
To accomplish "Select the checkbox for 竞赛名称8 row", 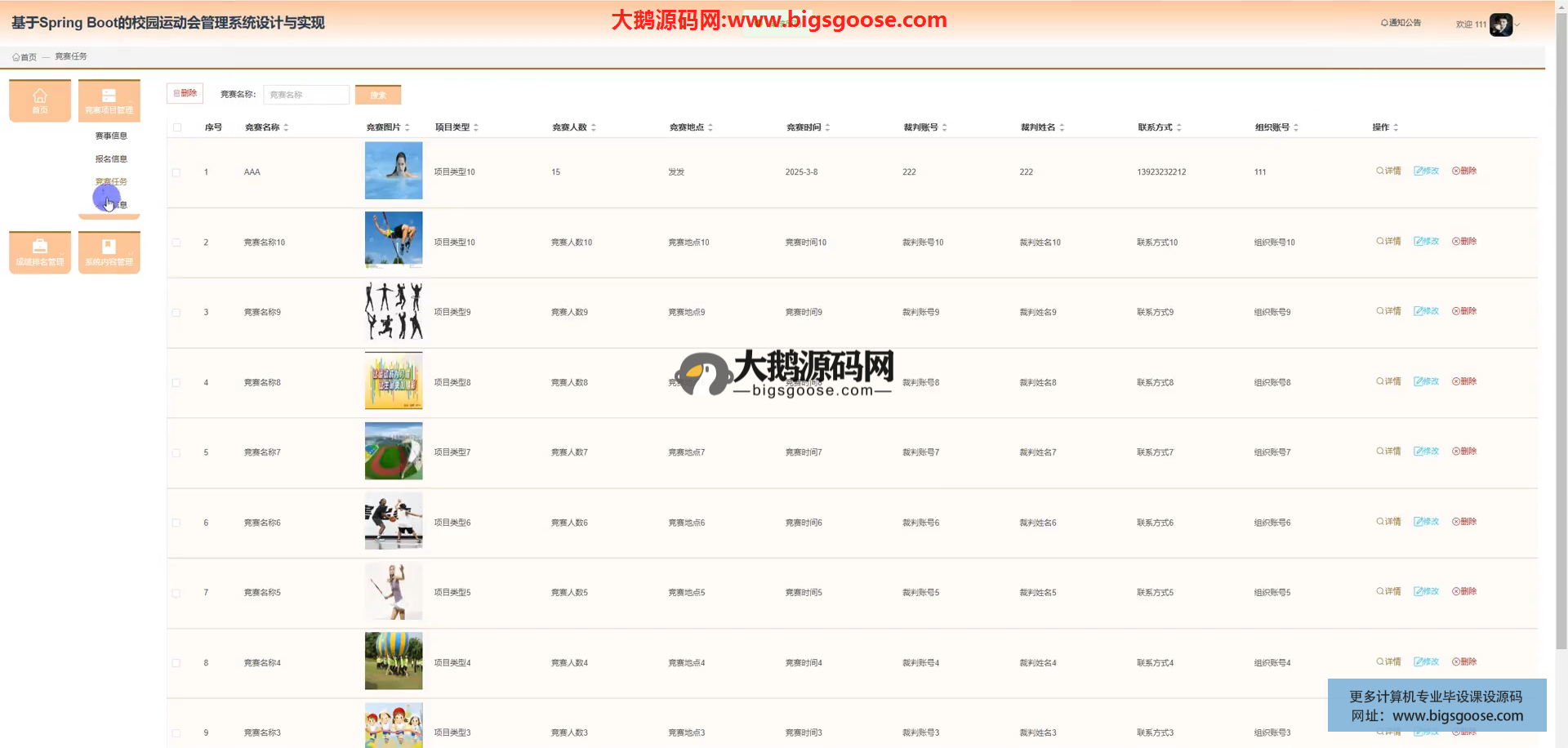I will coord(176,383).
